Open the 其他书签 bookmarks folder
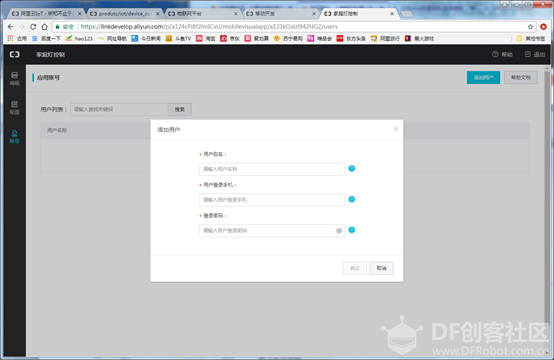 531,39
